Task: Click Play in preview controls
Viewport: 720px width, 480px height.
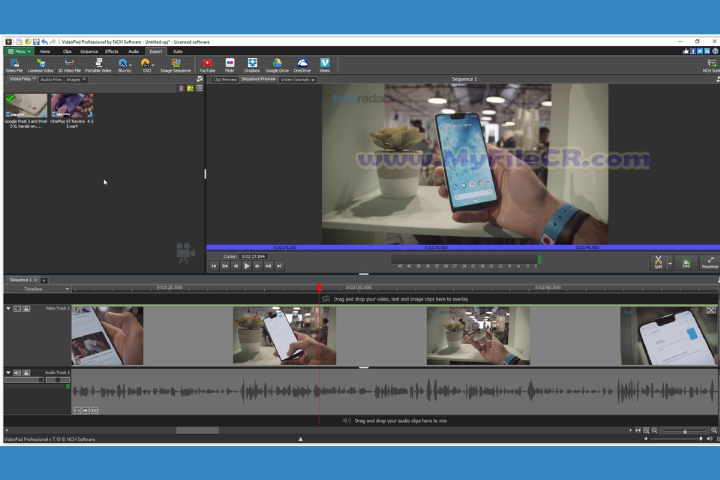Action: pos(247,266)
